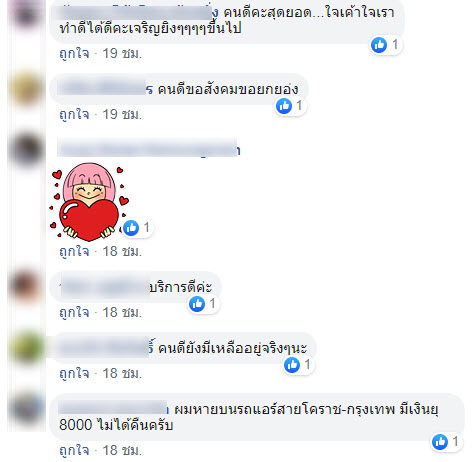Open blurred commenter name above the heart sticker
The height and width of the screenshot is (462, 473).
click(148, 149)
